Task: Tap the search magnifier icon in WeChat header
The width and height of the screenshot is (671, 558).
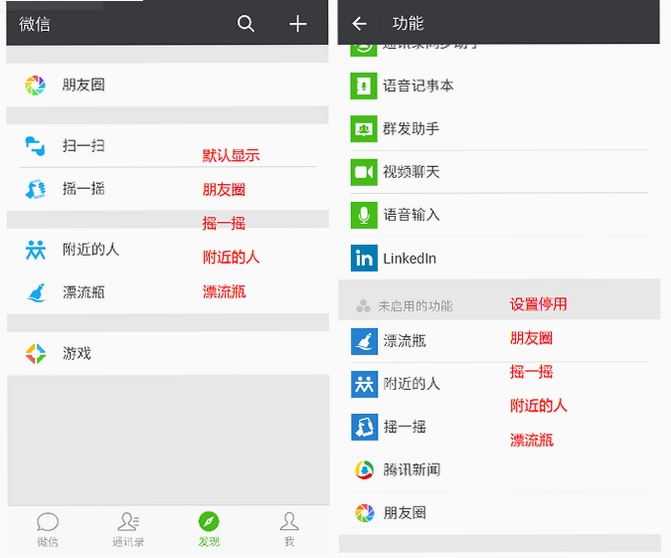Action: click(x=246, y=24)
